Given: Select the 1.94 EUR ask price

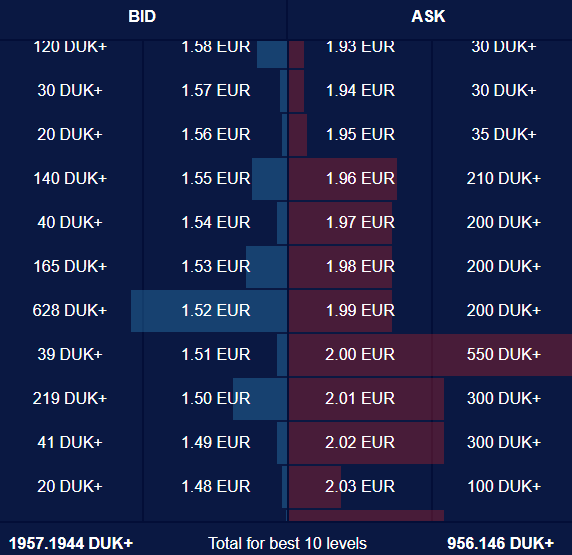Looking at the screenshot, I should point(360,90).
